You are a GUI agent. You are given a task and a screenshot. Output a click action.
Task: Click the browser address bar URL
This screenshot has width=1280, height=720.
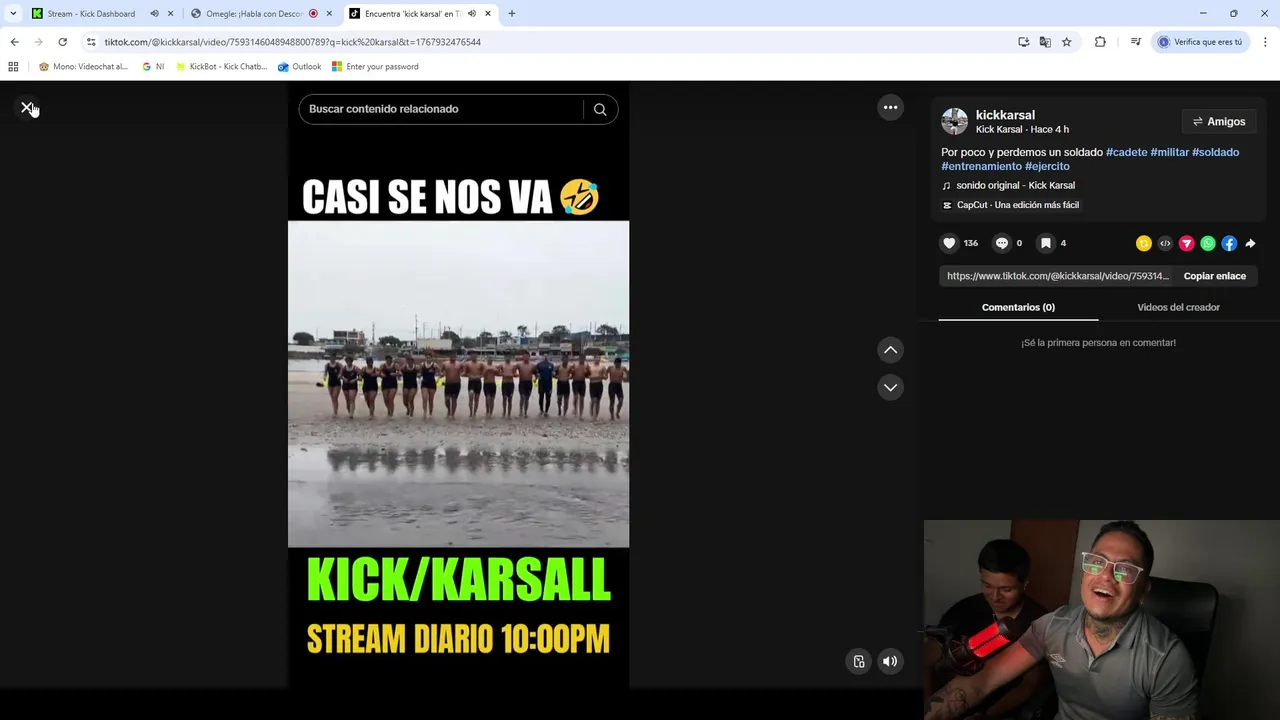pyautogui.click(x=292, y=42)
